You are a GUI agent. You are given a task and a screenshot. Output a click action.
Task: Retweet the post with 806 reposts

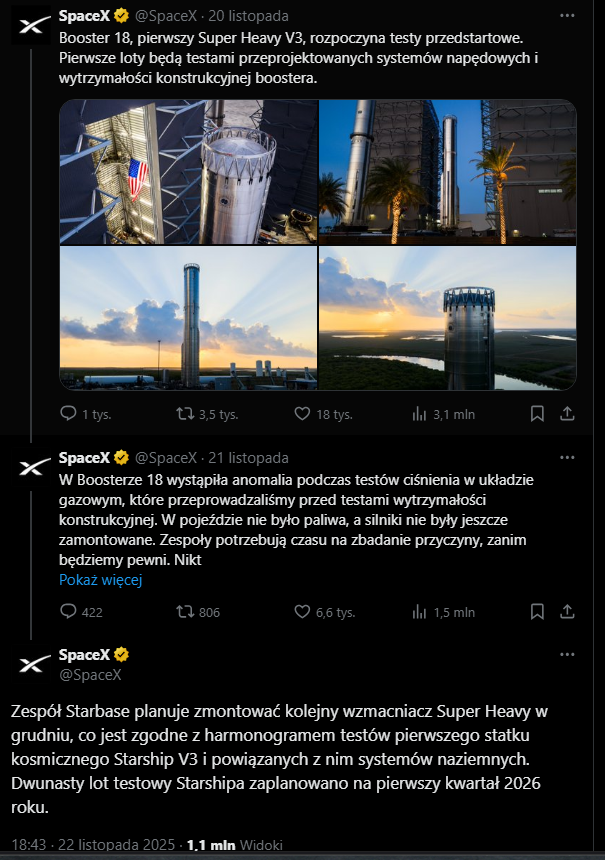click(186, 612)
